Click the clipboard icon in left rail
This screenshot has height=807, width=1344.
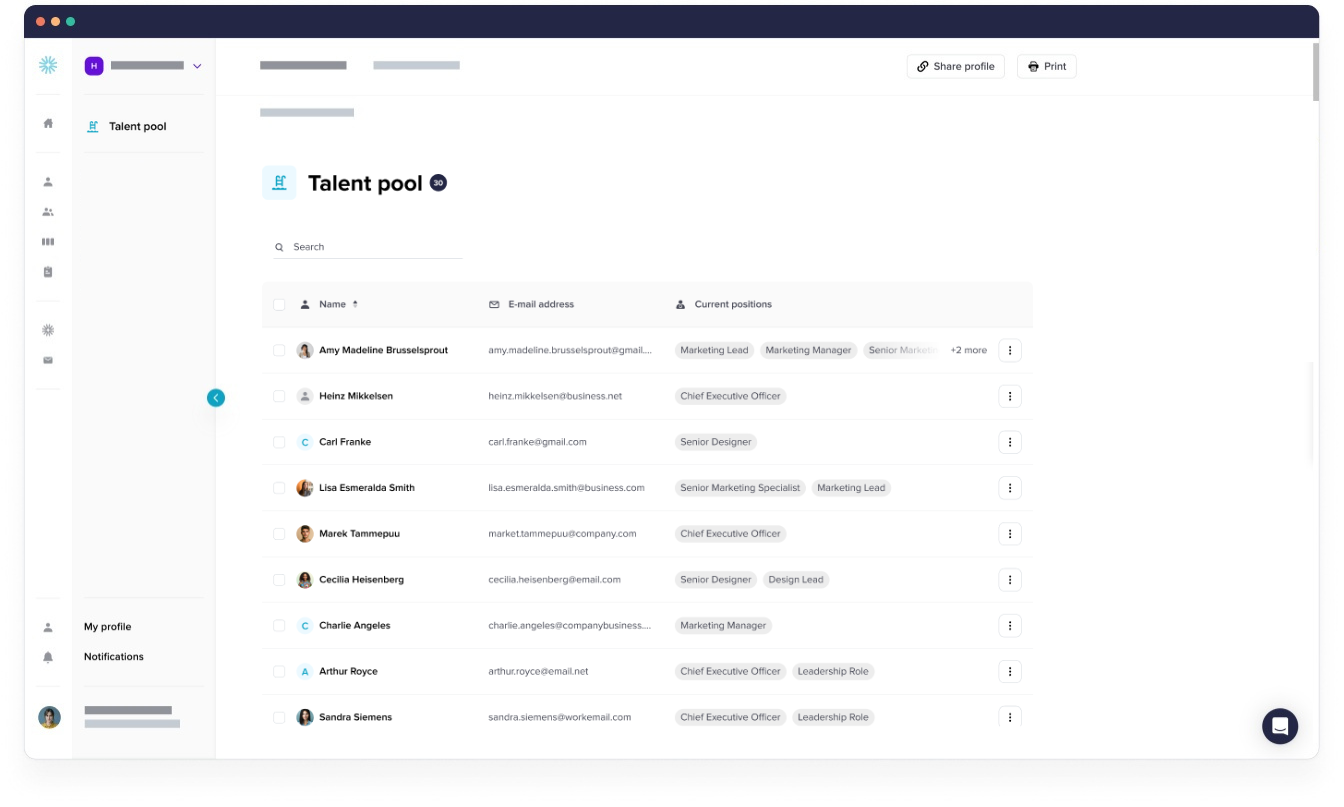coord(48,272)
